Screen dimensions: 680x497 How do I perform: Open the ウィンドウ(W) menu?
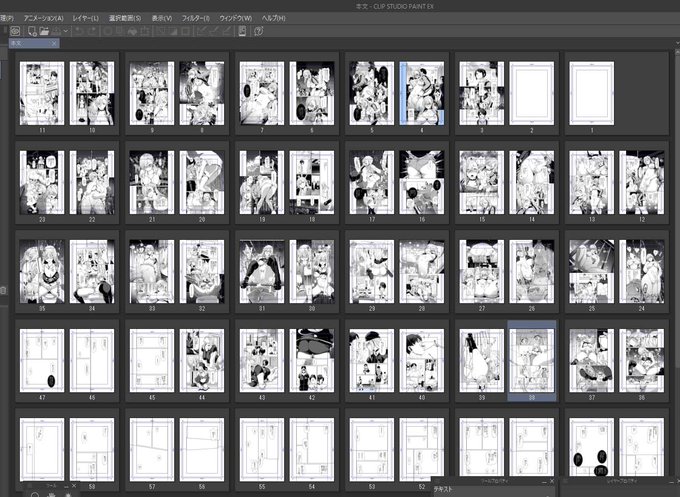(x=235, y=18)
